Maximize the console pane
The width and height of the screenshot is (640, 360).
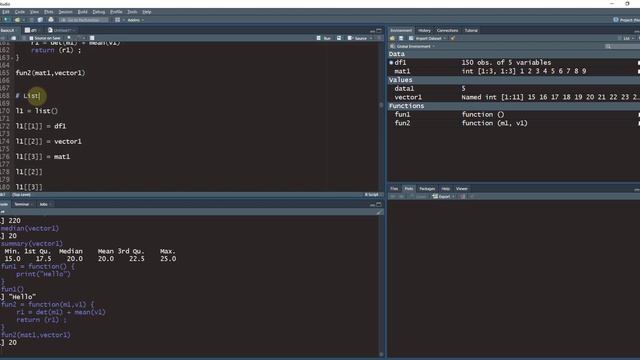pos(379,204)
